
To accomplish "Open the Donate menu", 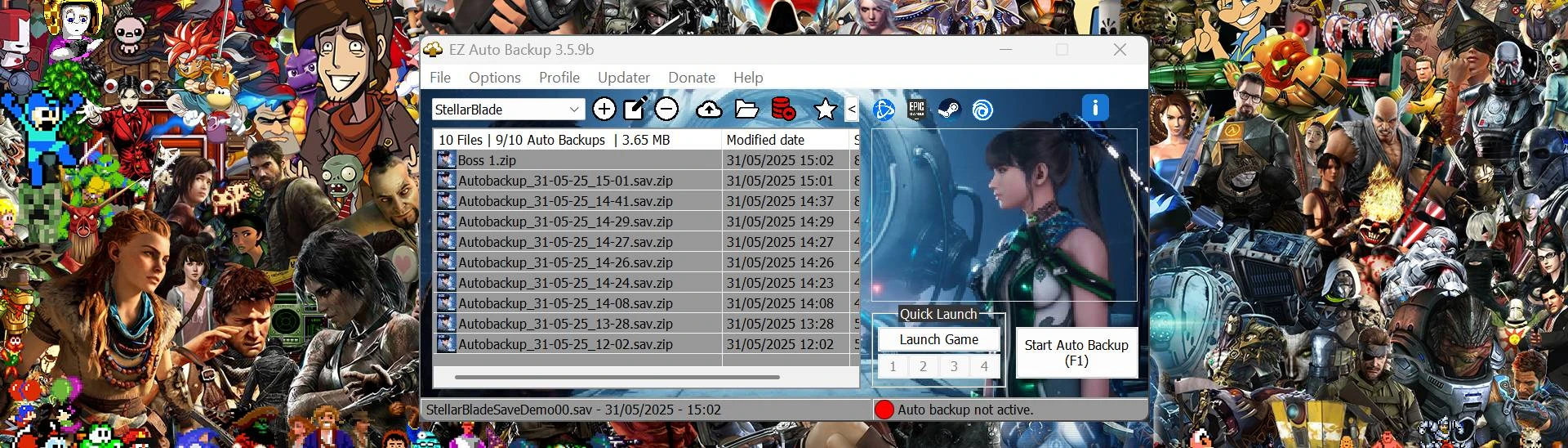I will pyautogui.click(x=692, y=78).
